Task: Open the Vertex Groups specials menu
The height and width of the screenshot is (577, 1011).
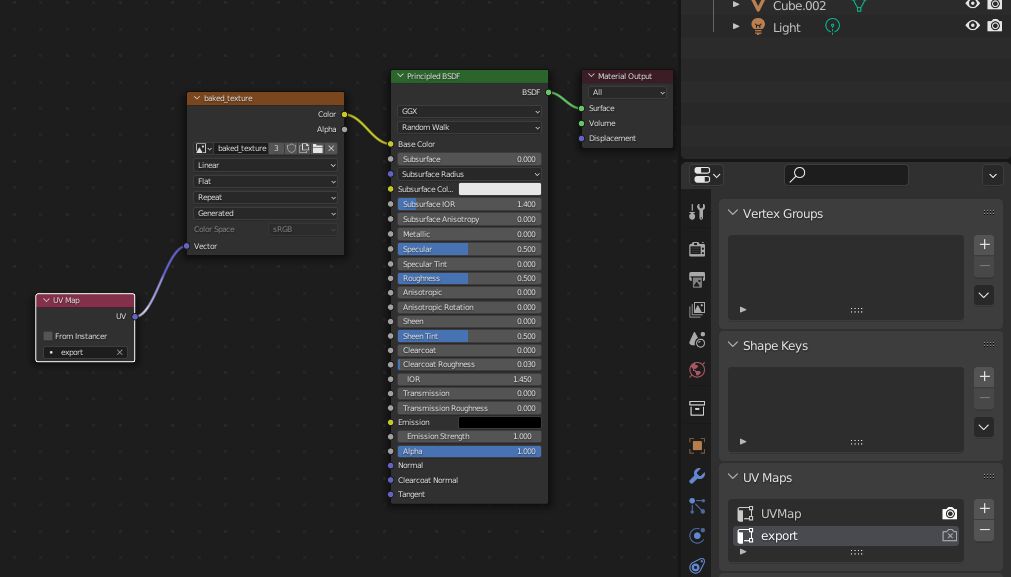Action: coord(984,295)
